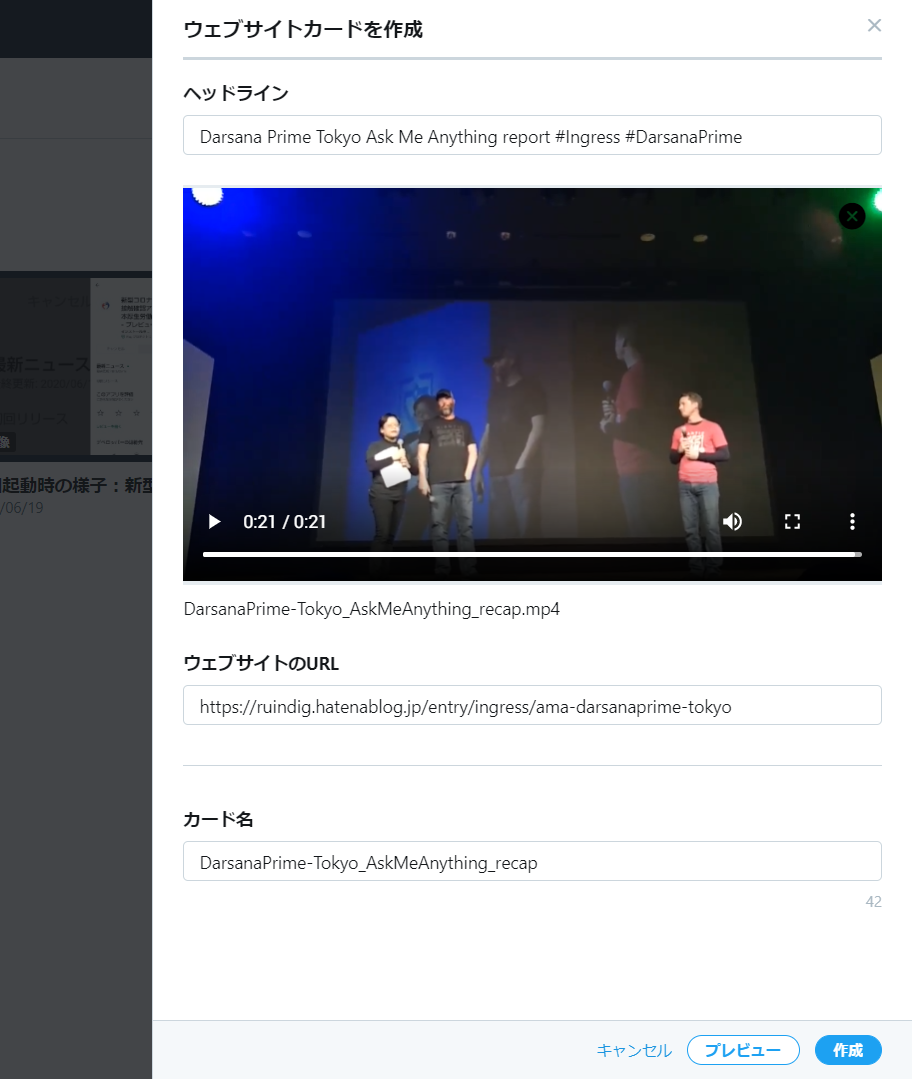Screen dimensions: 912x1079
Task: Click the video filename DarsanaPrime-Tokyo_AskMeAnything_recap.mp4
Action: pyautogui.click(x=372, y=609)
